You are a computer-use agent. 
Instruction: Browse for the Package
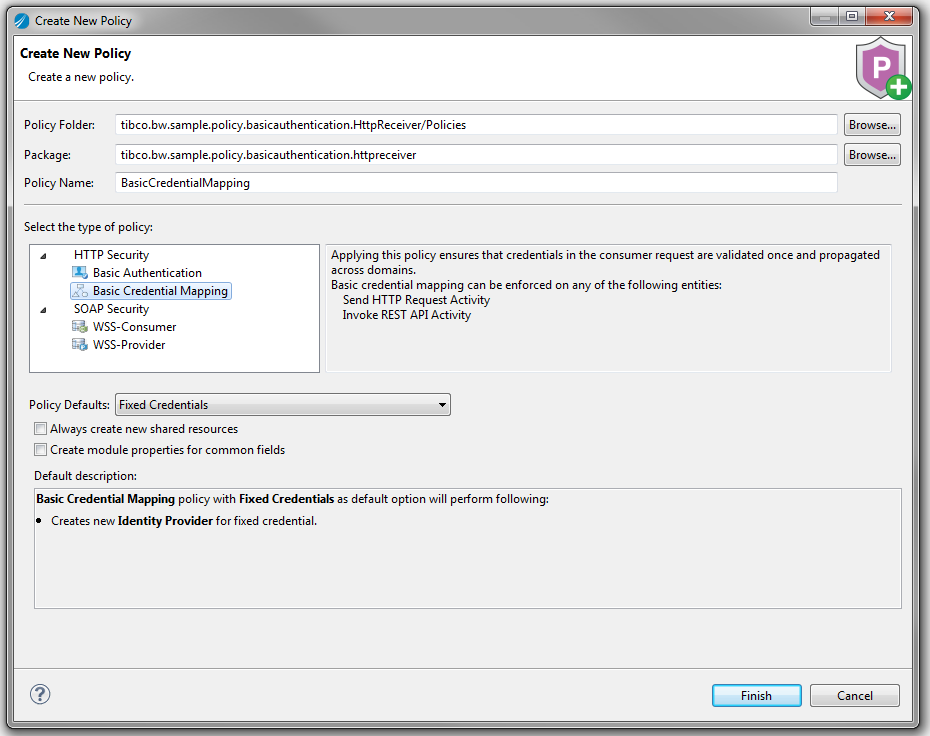click(872, 155)
